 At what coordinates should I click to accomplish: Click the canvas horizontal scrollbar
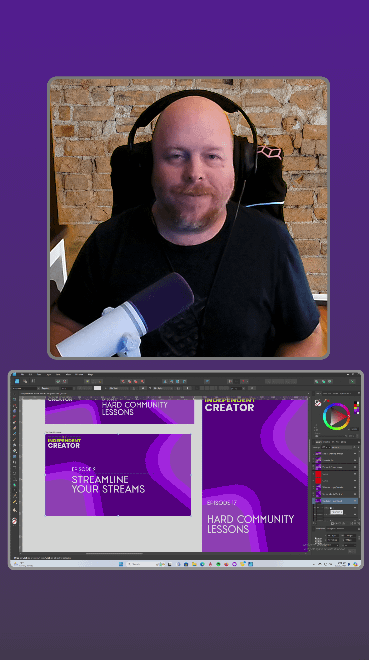pyautogui.click(x=114, y=553)
